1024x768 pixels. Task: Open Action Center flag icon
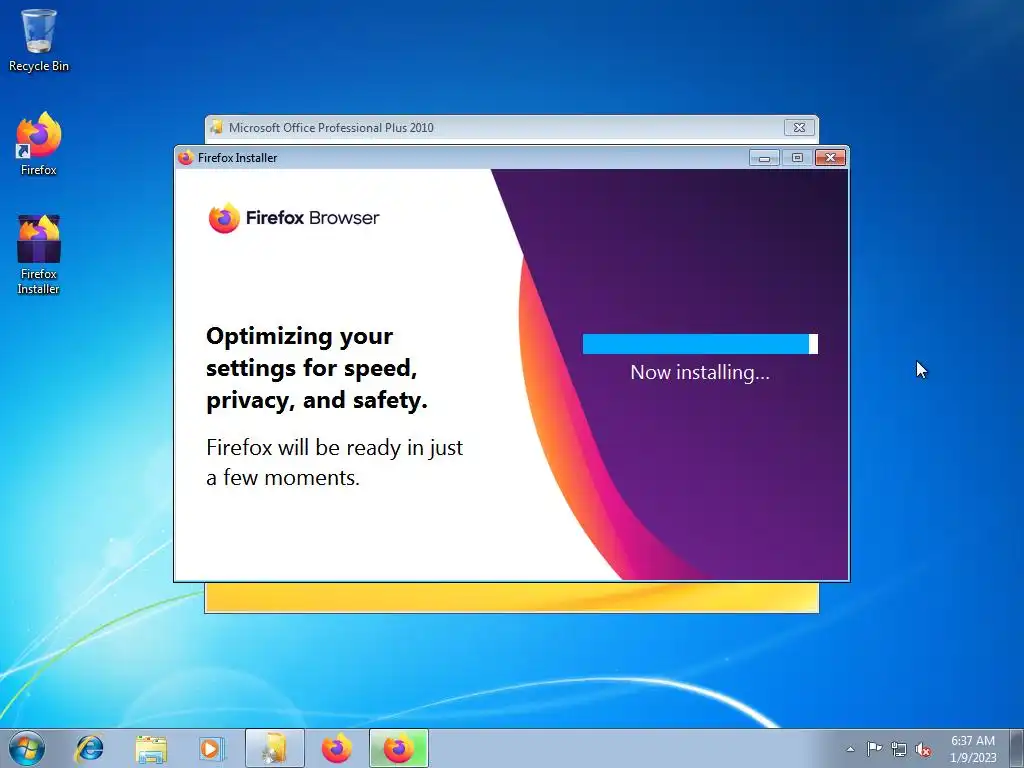click(x=874, y=748)
